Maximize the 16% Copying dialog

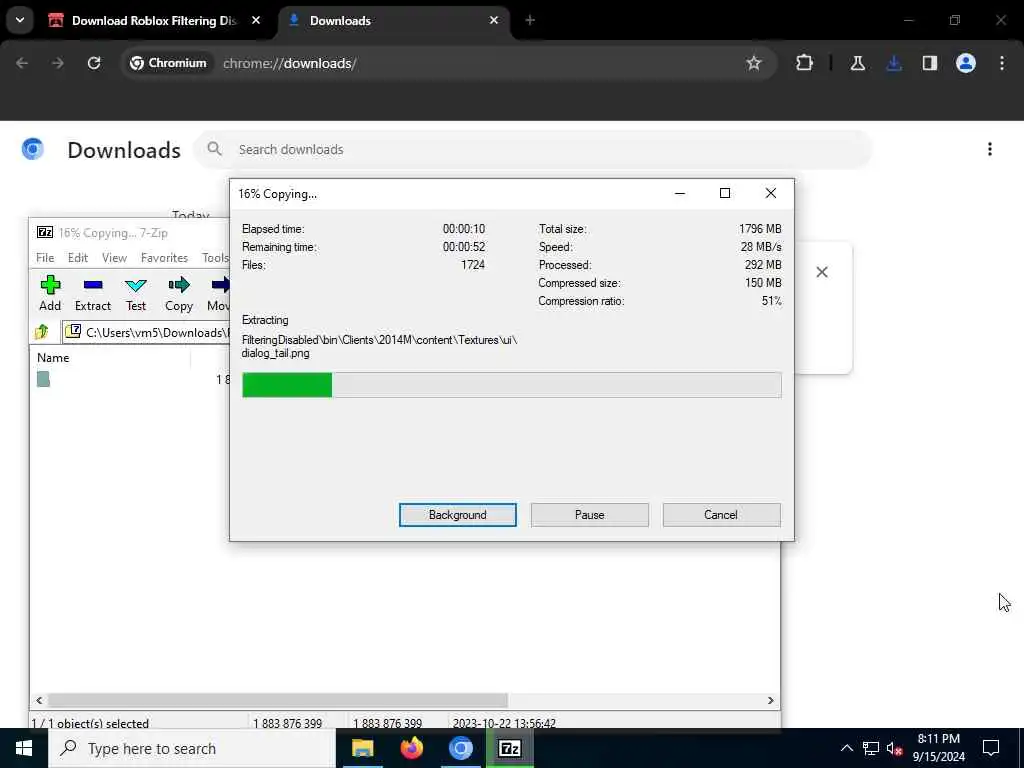coord(725,193)
